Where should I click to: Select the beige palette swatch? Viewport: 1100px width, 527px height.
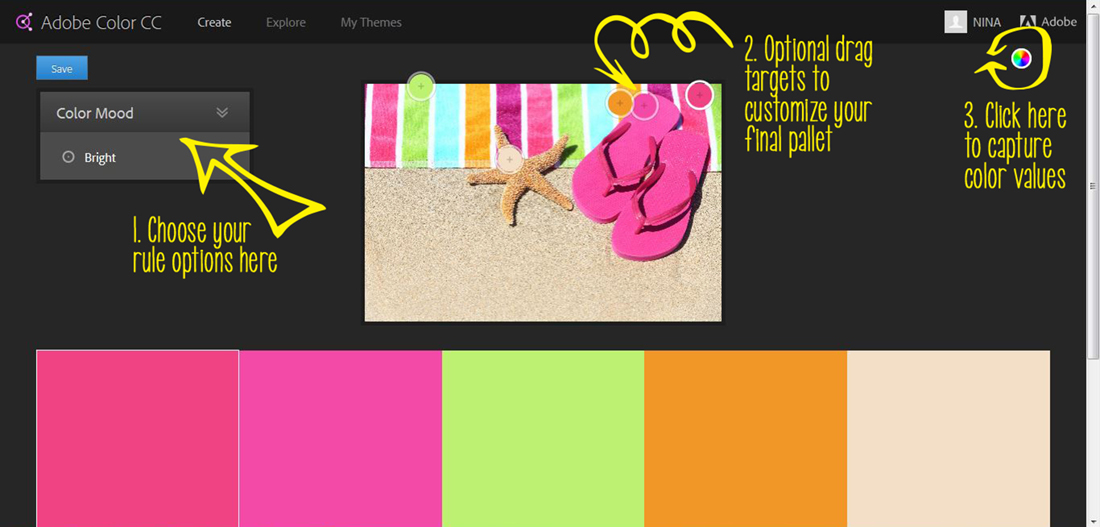coord(948,439)
